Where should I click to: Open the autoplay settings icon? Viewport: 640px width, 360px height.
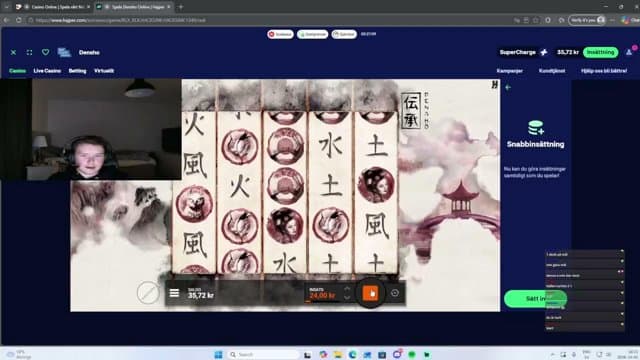tap(395, 293)
